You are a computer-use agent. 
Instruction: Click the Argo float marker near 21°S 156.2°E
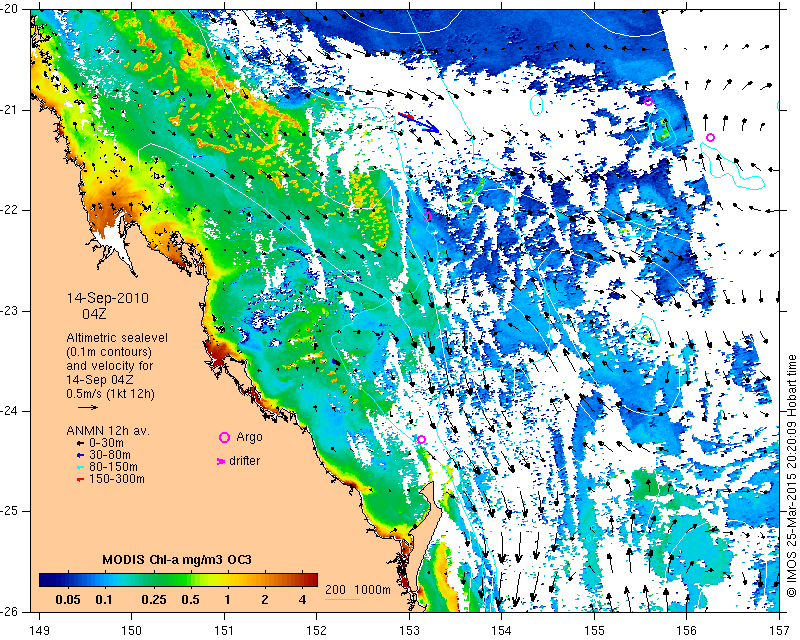click(710, 137)
